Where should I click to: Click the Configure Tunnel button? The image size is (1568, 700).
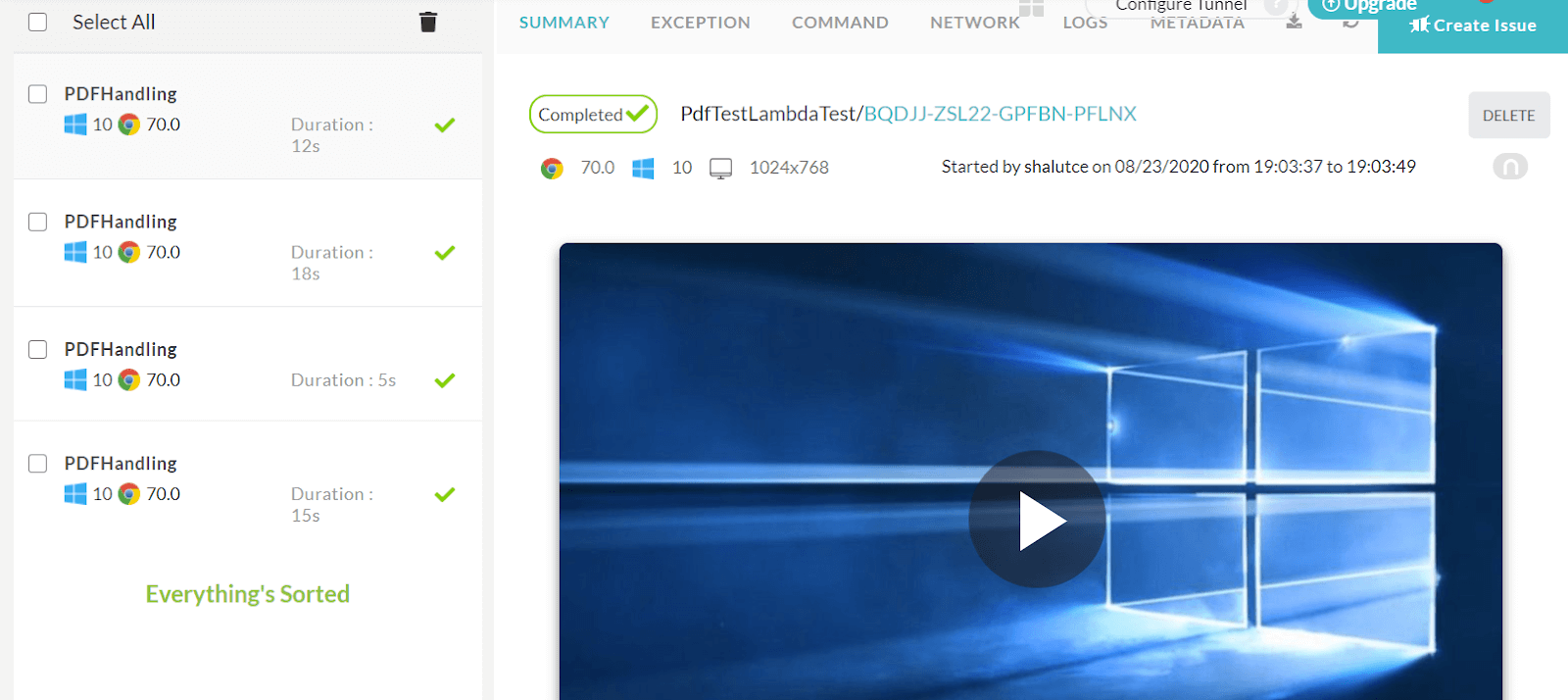[x=1182, y=7]
